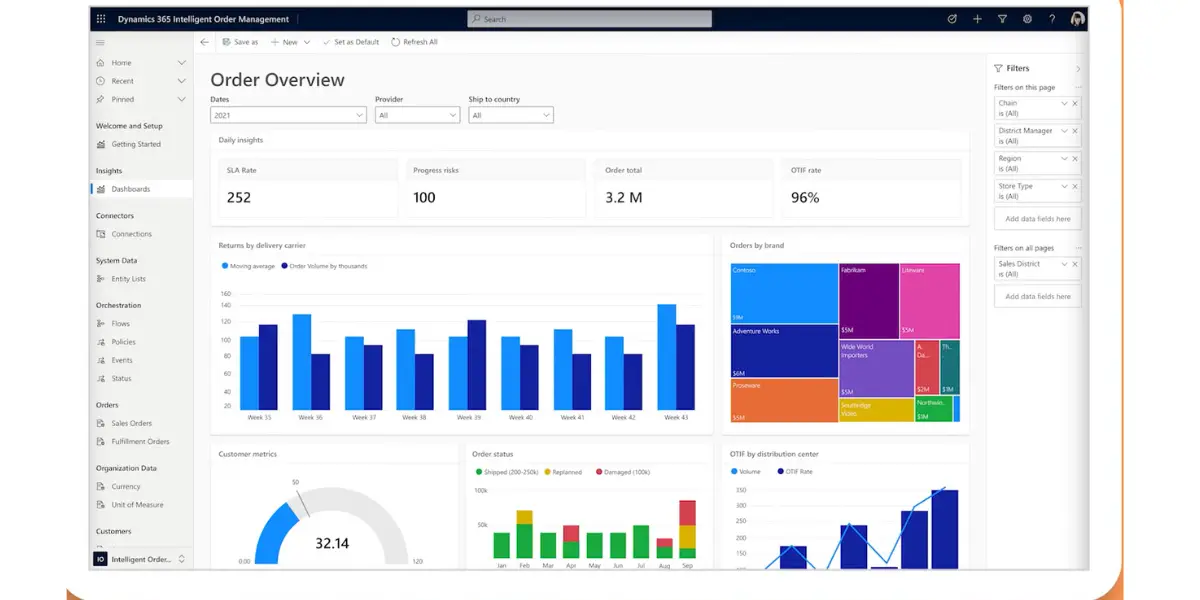Expand the Recent chevron in sidebar
This screenshot has width=1200, height=600.
click(x=182, y=81)
